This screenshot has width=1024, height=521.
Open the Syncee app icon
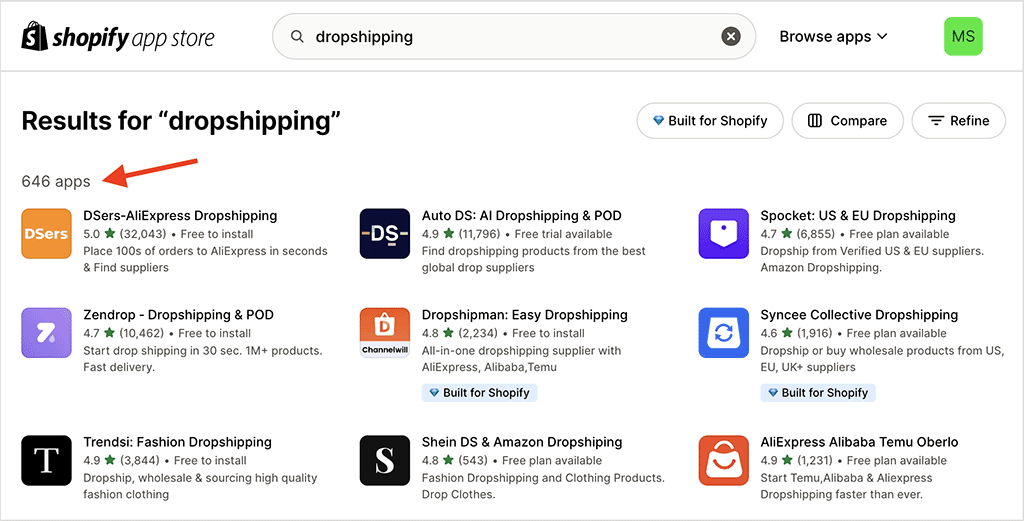pyautogui.click(x=724, y=333)
